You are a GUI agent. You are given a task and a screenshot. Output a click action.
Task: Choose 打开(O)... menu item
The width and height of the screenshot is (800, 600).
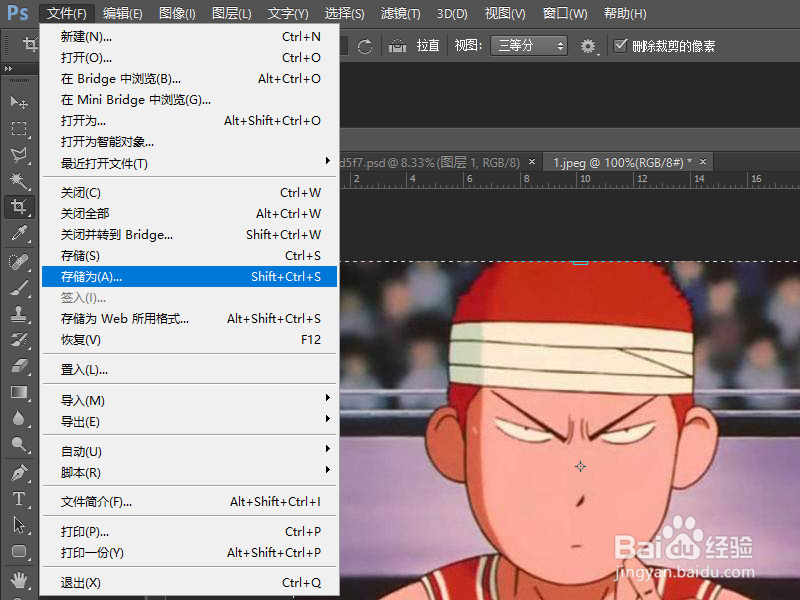point(189,58)
